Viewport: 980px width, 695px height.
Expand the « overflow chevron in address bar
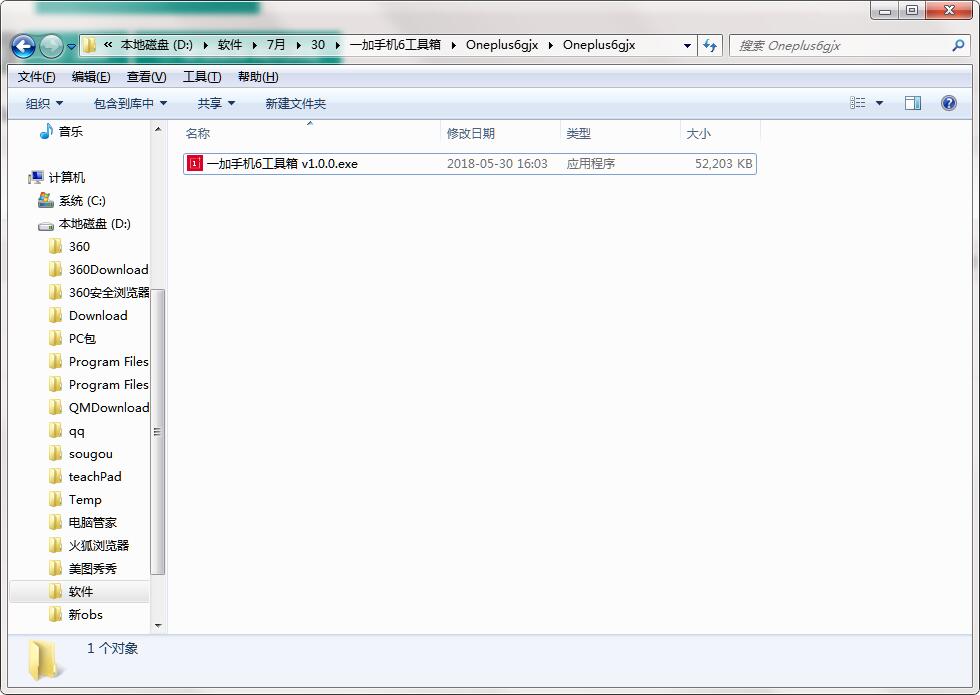click(x=108, y=45)
